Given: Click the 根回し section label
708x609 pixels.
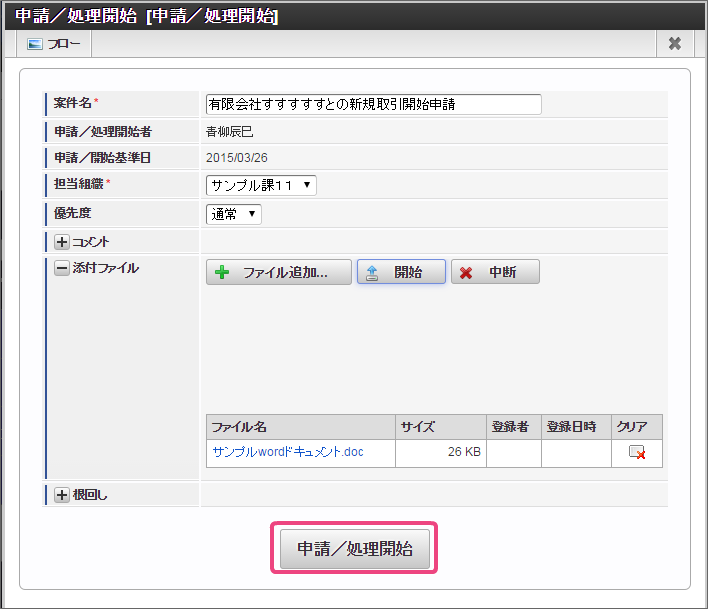Looking at the screenshot, I should (x=90, y=495).
